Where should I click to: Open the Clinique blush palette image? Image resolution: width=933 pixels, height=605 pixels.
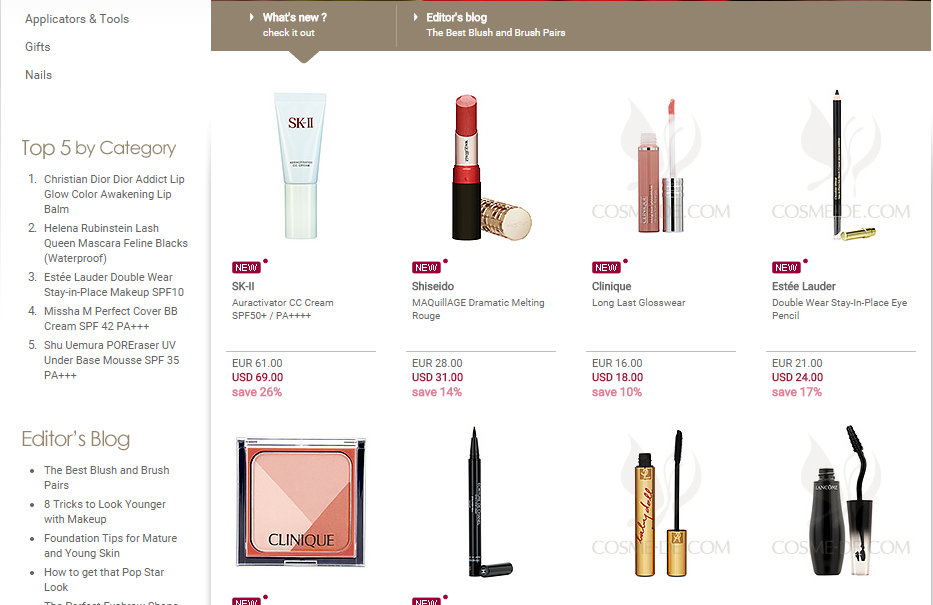point(300,503)
